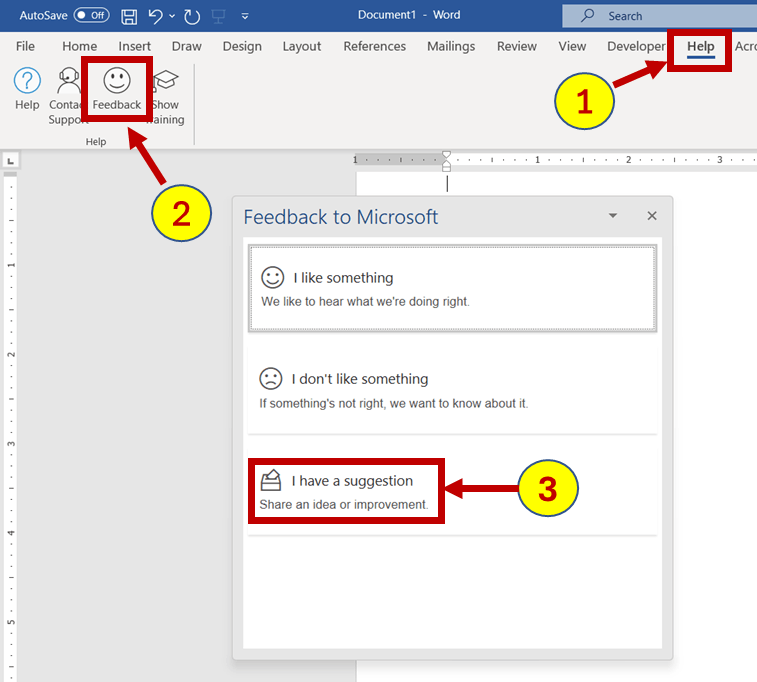
Task: Open the Insert tab
Action: click(134, 46)
